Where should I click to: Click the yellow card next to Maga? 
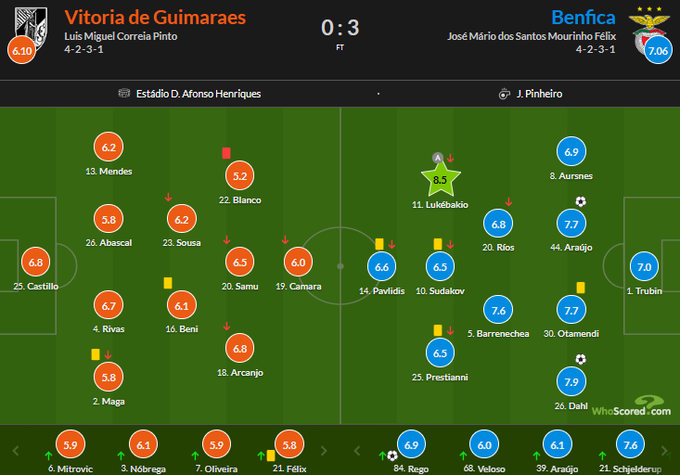point(94,353)
